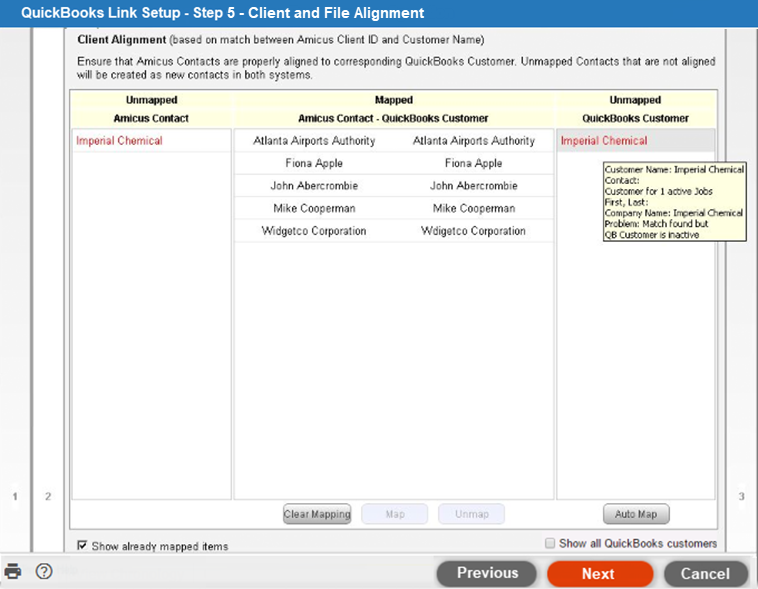Click the Imperial Chemical tooltip details

(x=674, y=202)
